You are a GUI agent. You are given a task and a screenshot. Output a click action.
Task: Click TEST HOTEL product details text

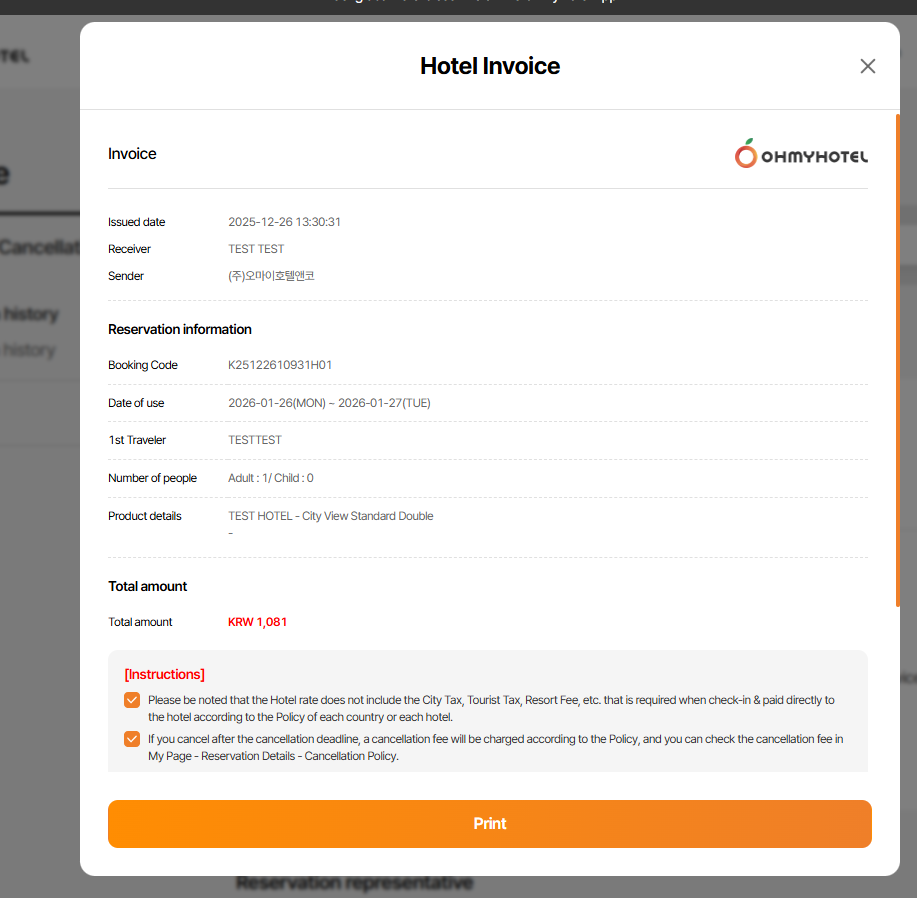(330, 516)
